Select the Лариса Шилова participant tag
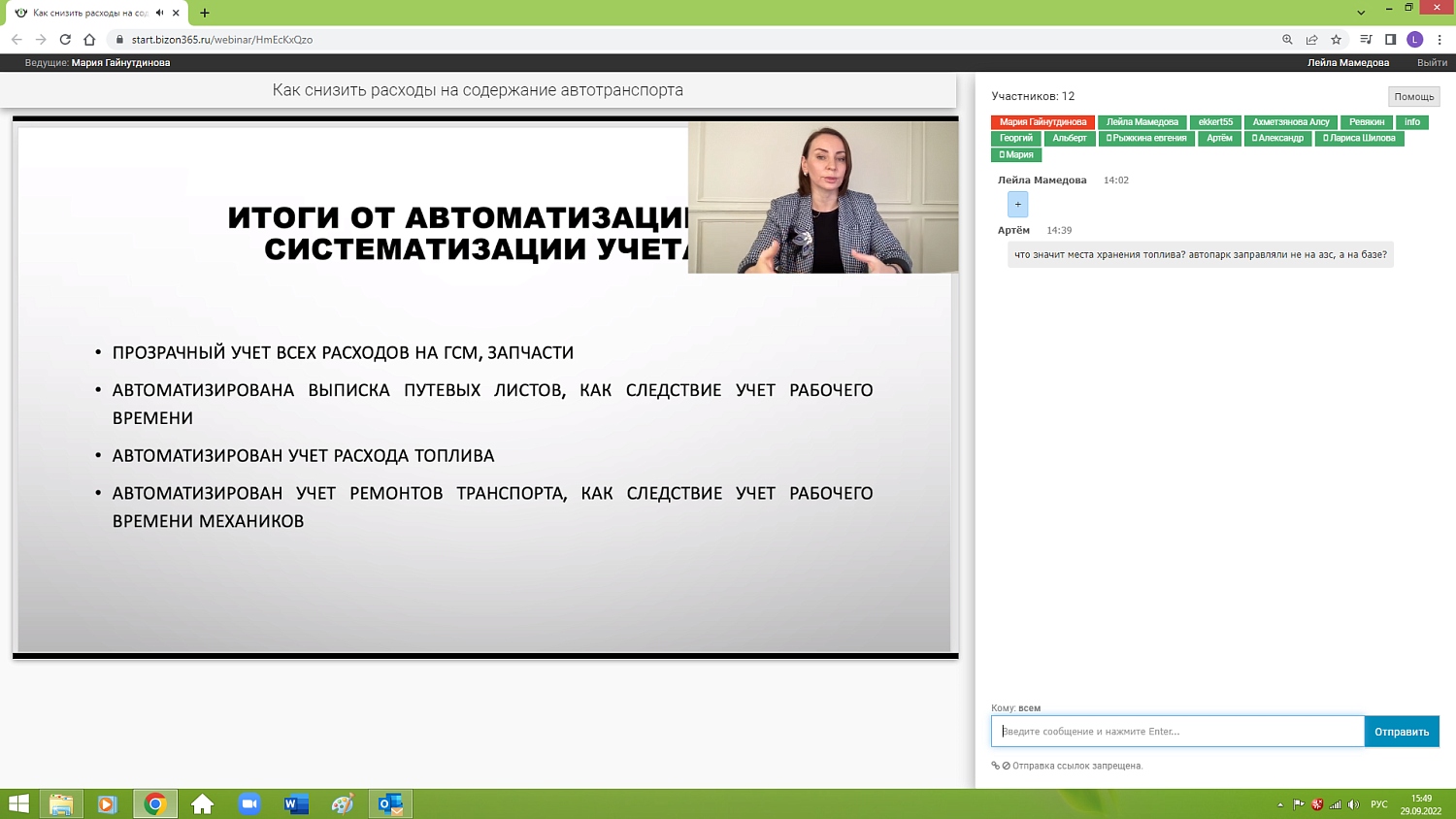 1359,138
